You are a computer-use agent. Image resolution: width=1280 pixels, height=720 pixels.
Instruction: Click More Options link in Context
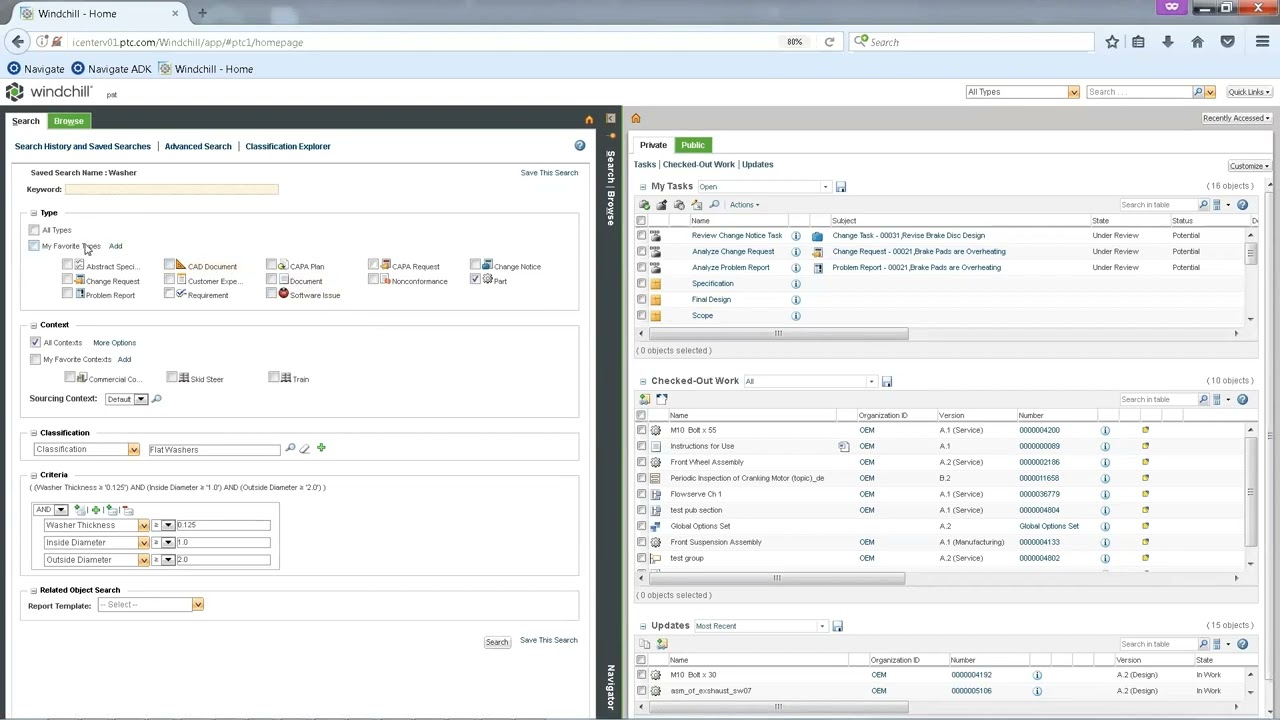pyautogui.click(x=114, y=343)
